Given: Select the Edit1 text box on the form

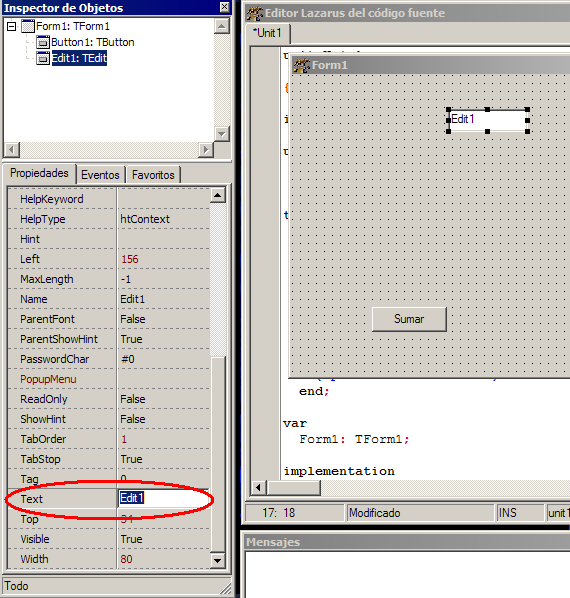Looking at the screenshot, I should [x=488, y=120].
